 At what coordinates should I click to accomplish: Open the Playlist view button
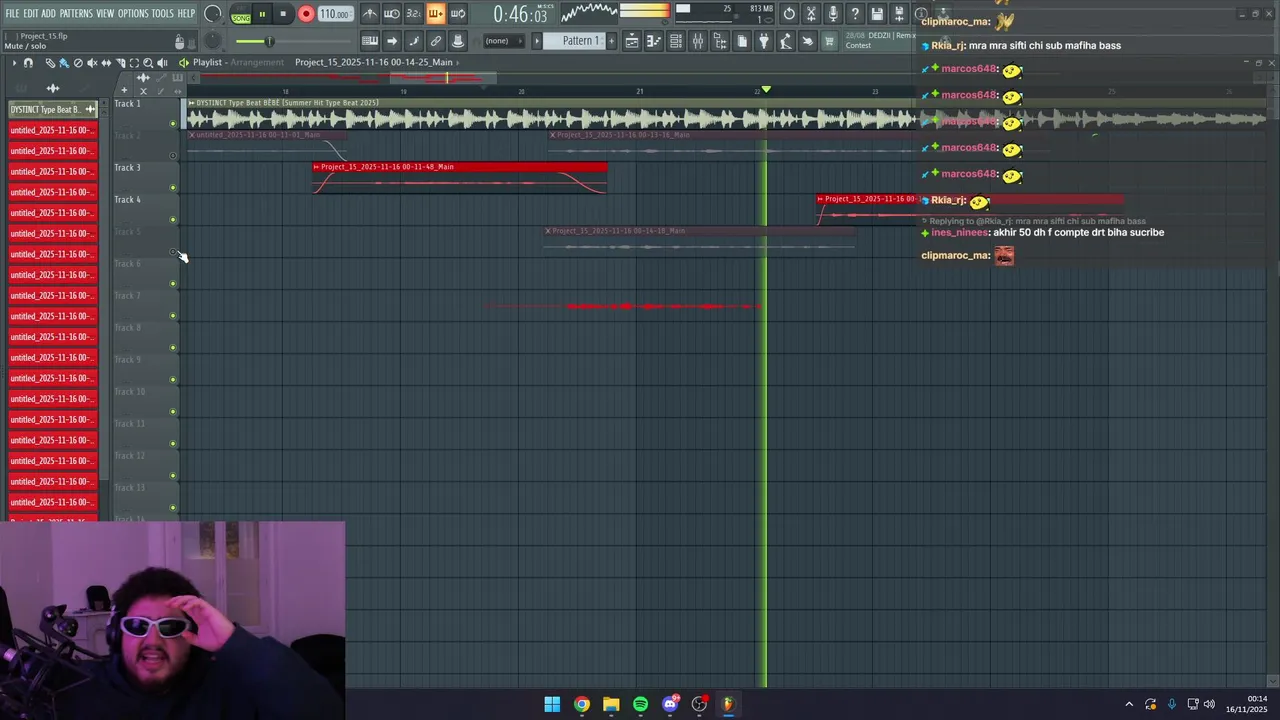click(x=631, y=41)
